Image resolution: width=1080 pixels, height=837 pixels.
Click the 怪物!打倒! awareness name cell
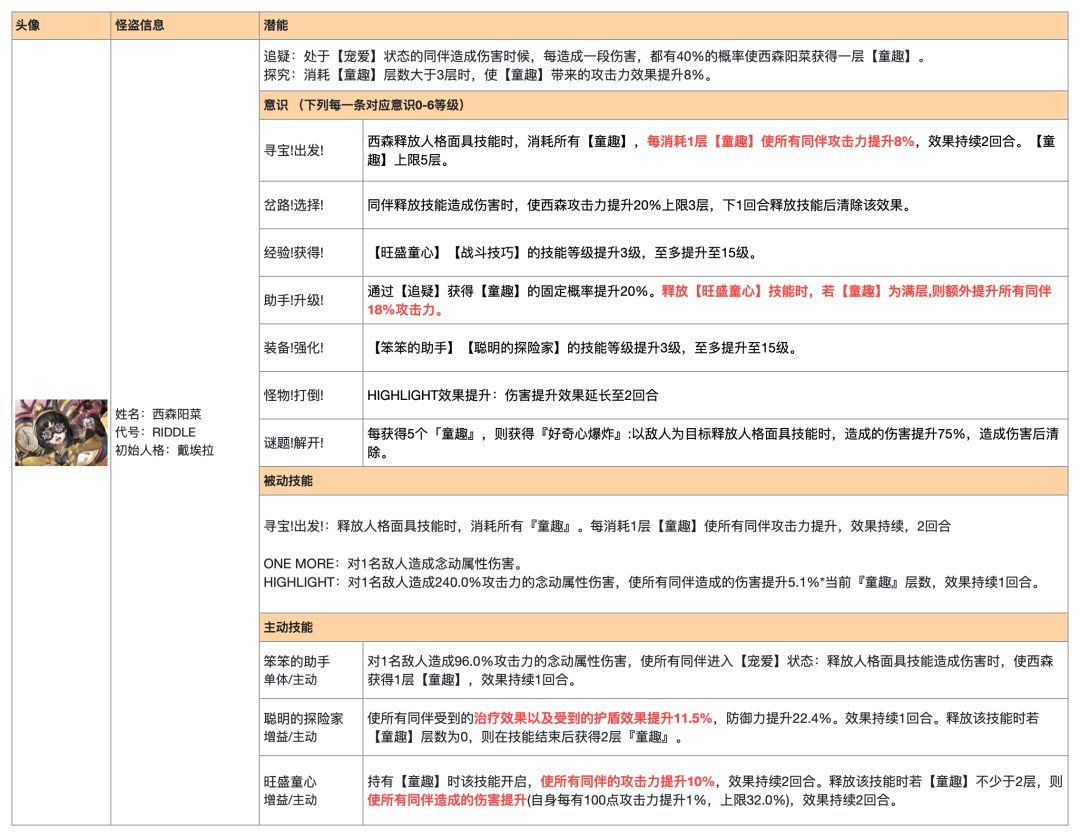tap(311, 395)
